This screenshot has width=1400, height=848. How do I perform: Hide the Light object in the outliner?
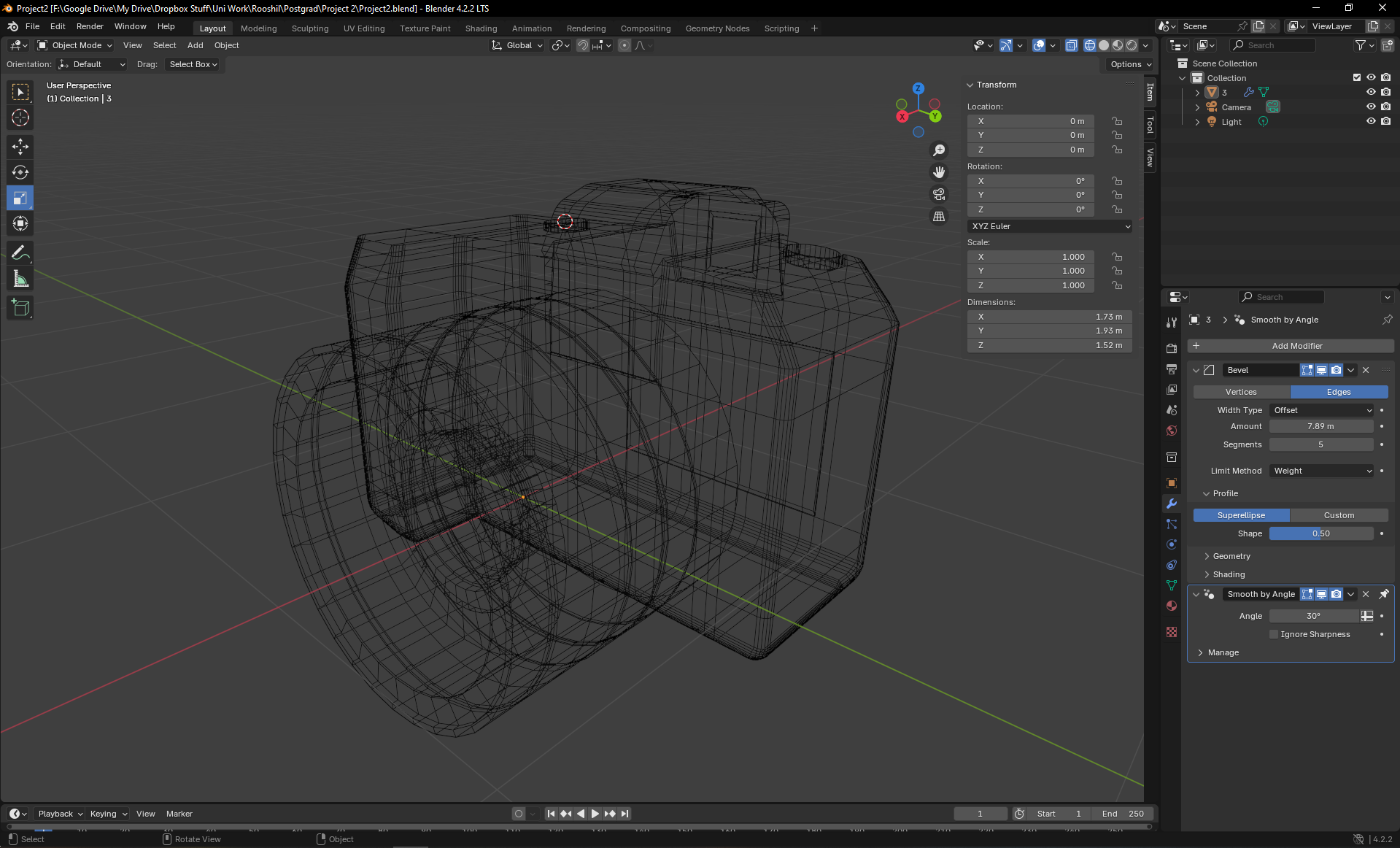tap(1371, 121)
